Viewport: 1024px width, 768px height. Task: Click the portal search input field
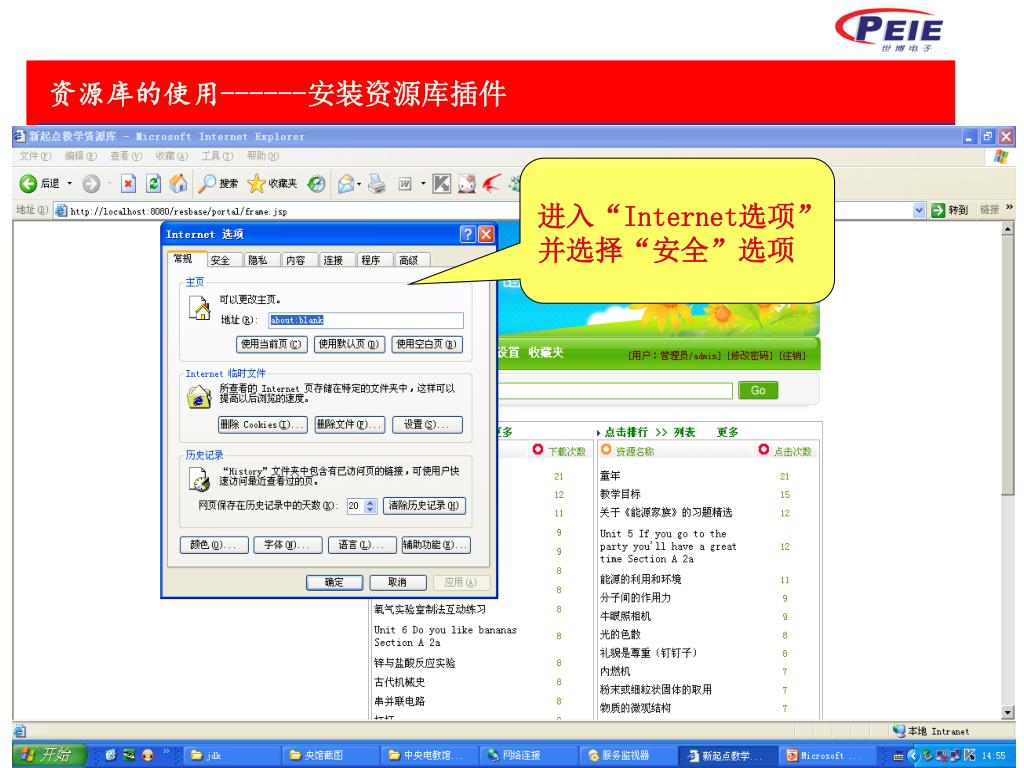pos(614,391)
